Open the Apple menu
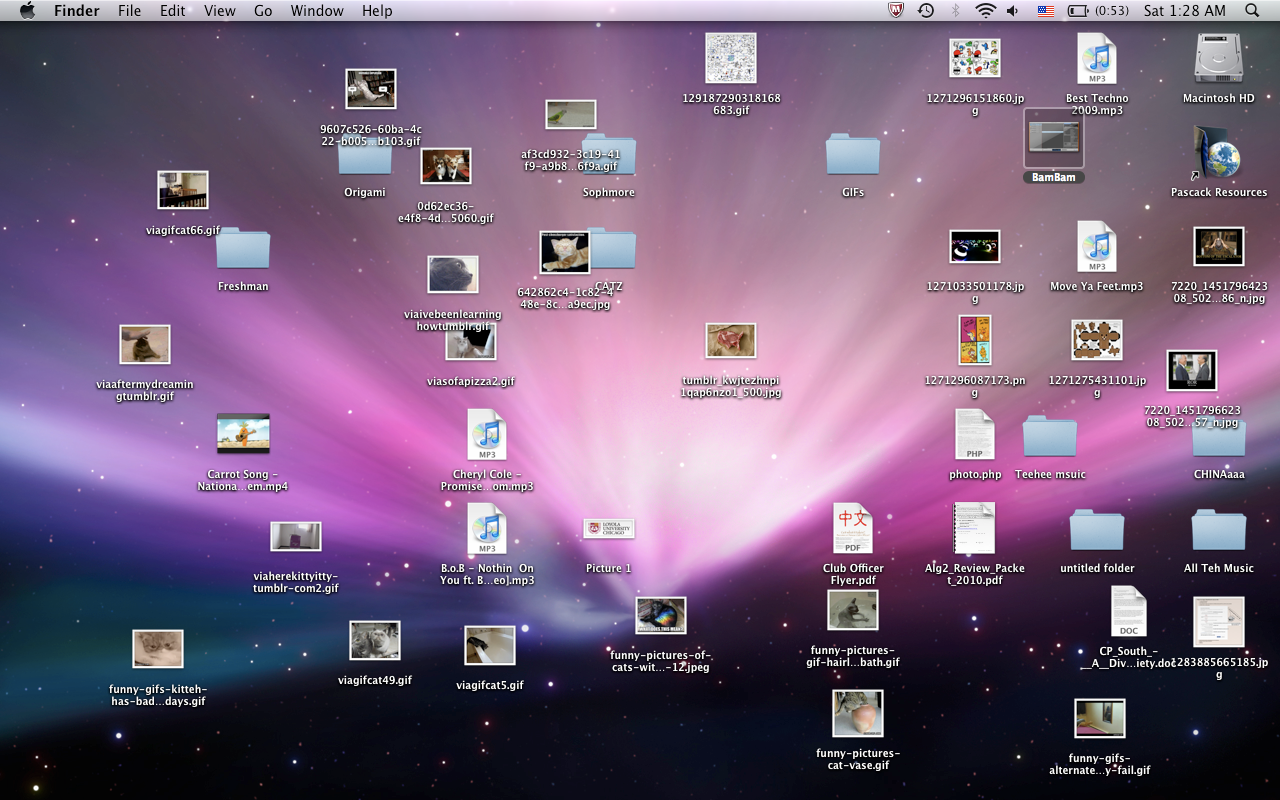 (27, 11)
